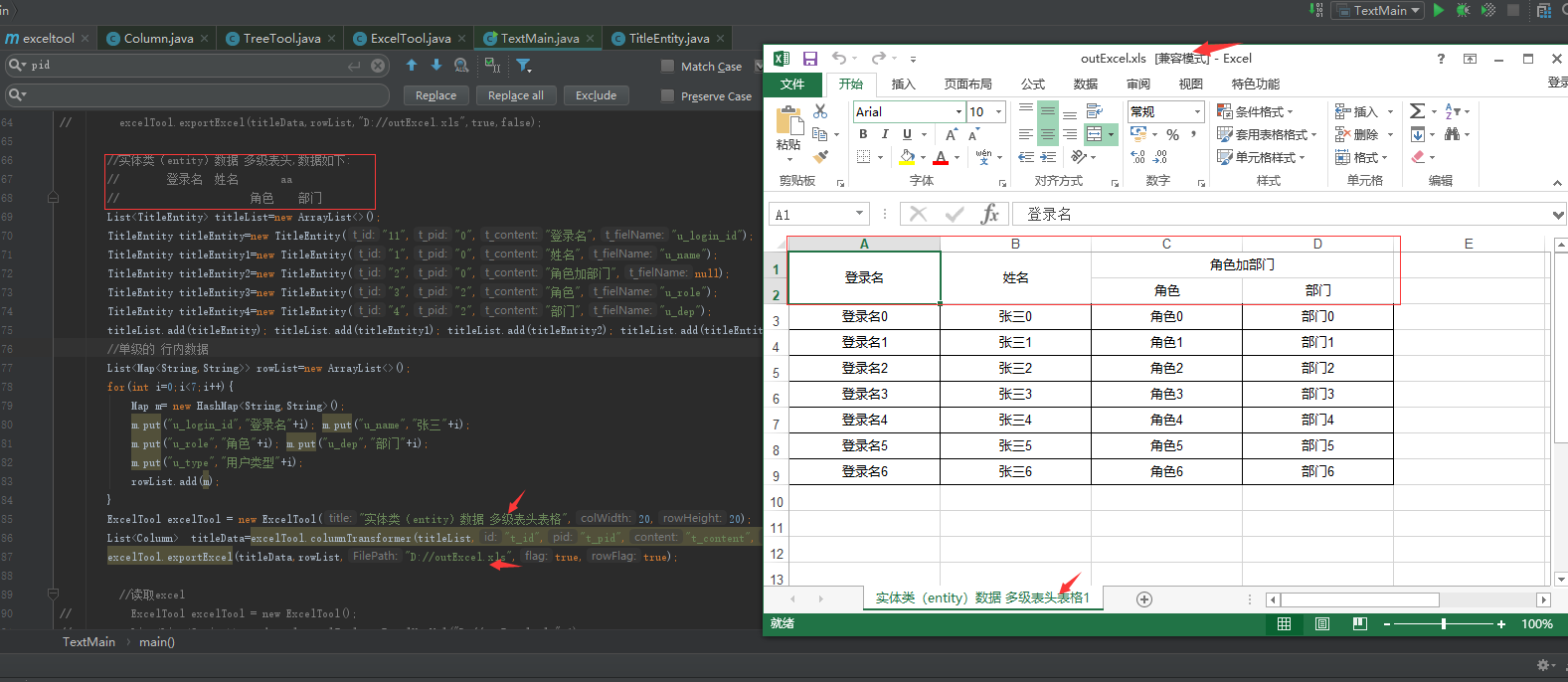Screen dimensions: 1568x682
Task: Start debugging with the bug icon
Action: click(1463, 10)
